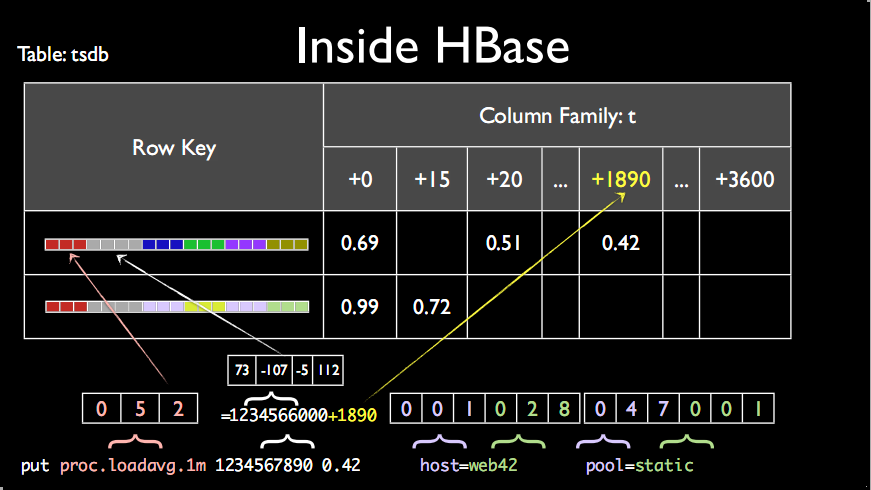
Task: Click the red bytes of first row key
Action: pos(66,244)
